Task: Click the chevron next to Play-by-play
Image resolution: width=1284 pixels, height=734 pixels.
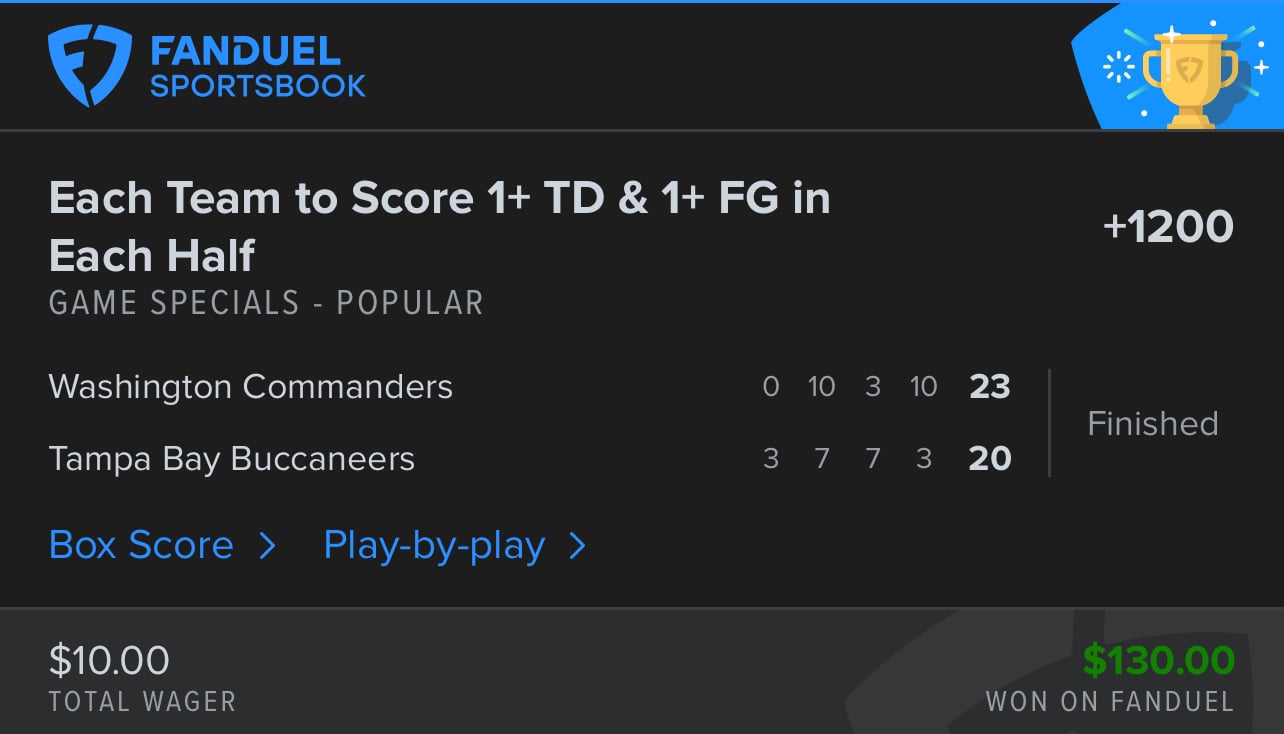Action: tap(577, 546)
